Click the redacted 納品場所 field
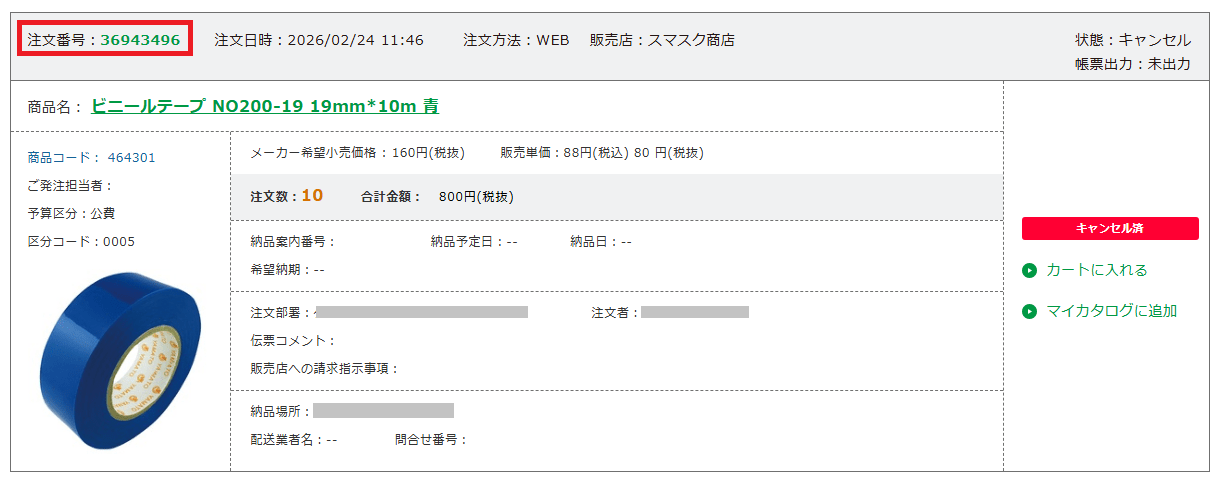1222x485 pixels. [383, 410]
